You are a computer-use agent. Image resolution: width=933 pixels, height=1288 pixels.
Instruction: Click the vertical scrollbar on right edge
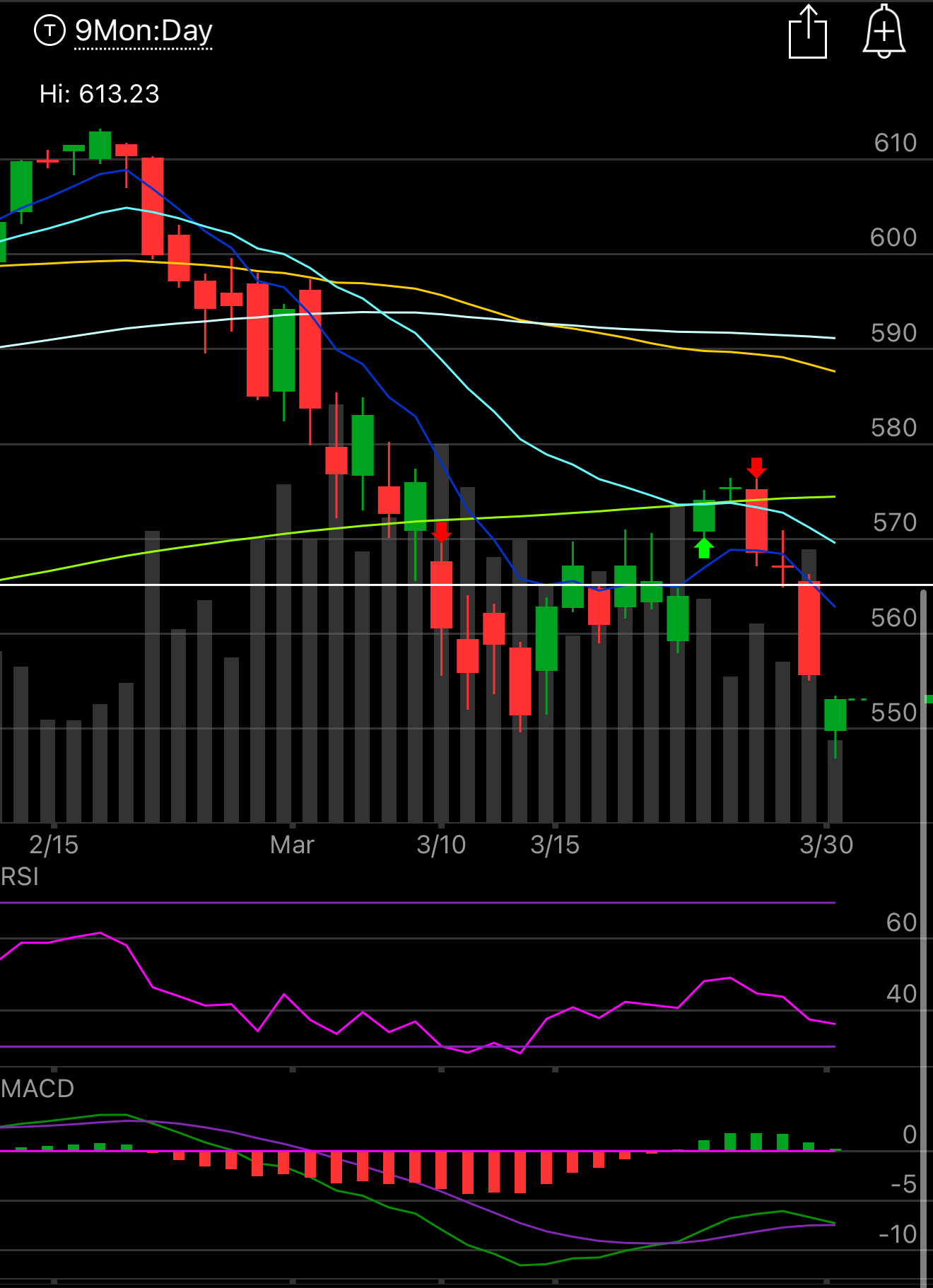click(x=923, y=940)
